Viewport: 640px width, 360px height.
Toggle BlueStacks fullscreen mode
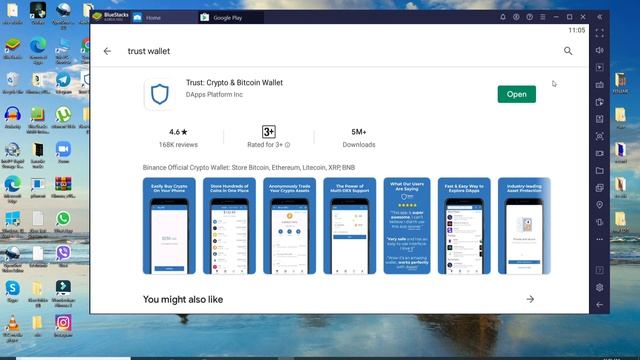pyautogui.click(x=599, y=33)
